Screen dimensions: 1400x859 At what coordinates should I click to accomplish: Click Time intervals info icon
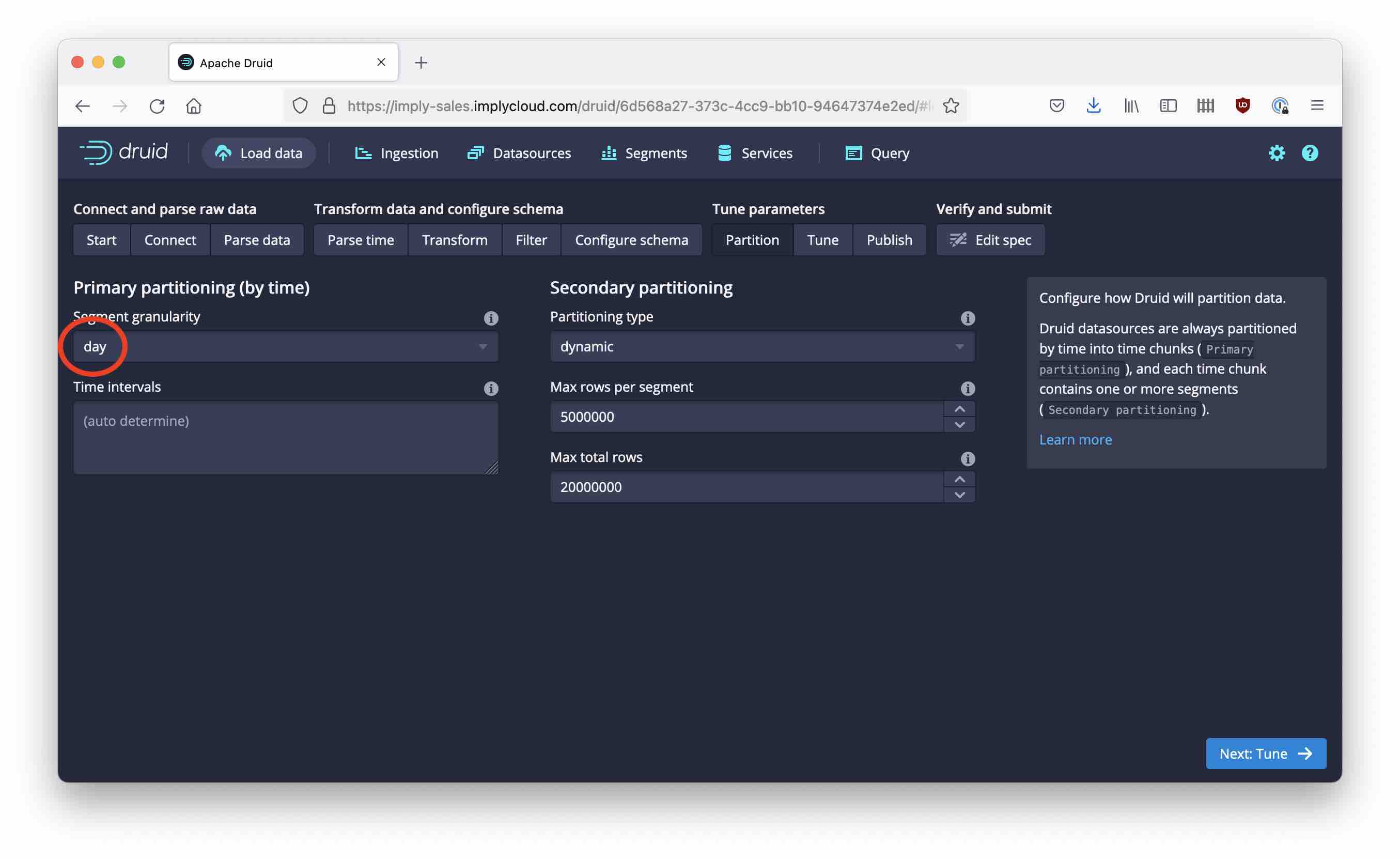coord(491,388)
